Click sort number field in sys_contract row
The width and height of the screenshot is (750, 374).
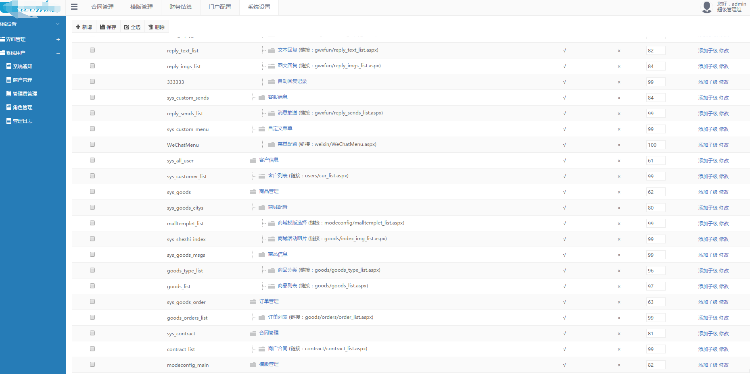click(655, 333)
